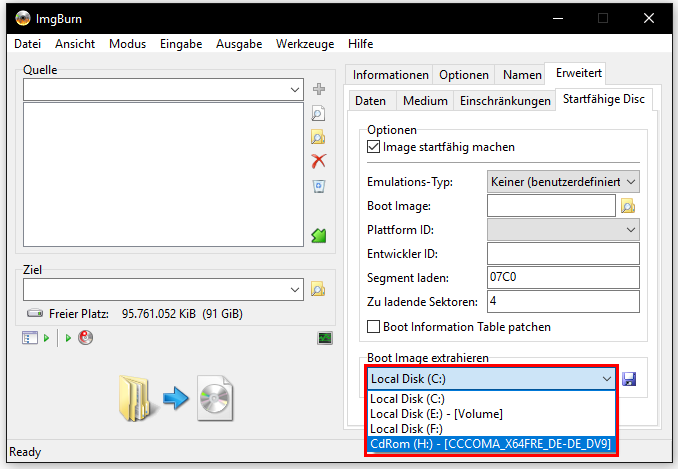
Task: Open the Quelle source dropdown
Action: click(x=295, y=89)
